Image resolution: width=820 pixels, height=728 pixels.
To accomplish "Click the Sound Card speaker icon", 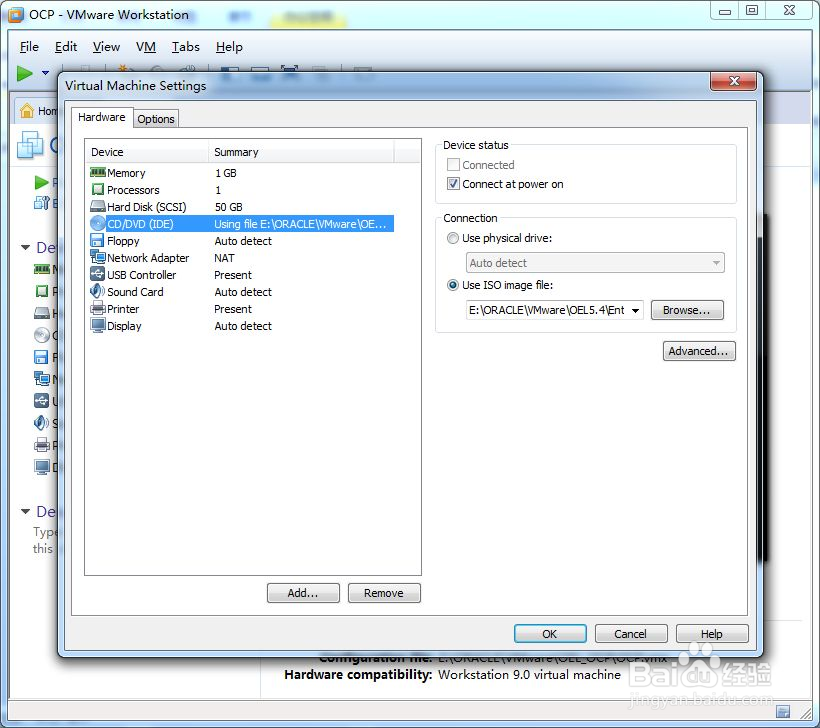I will point(97,291).
